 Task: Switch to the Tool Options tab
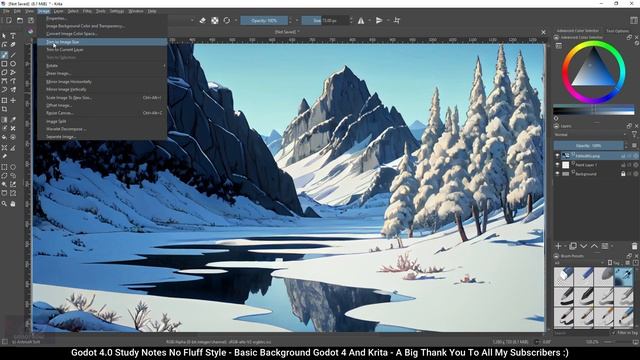(617, 31)
